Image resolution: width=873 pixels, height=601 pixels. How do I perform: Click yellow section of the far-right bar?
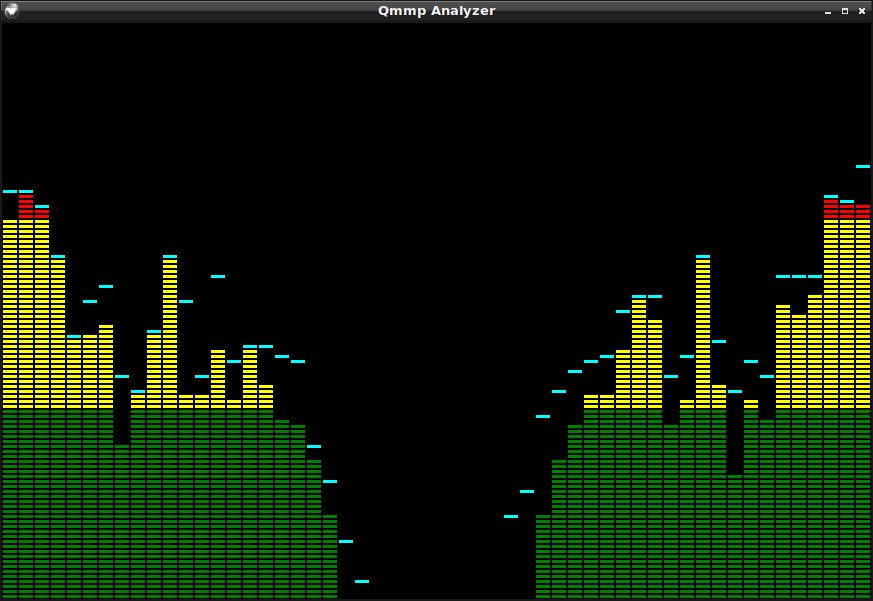click(x=862, y=310)
